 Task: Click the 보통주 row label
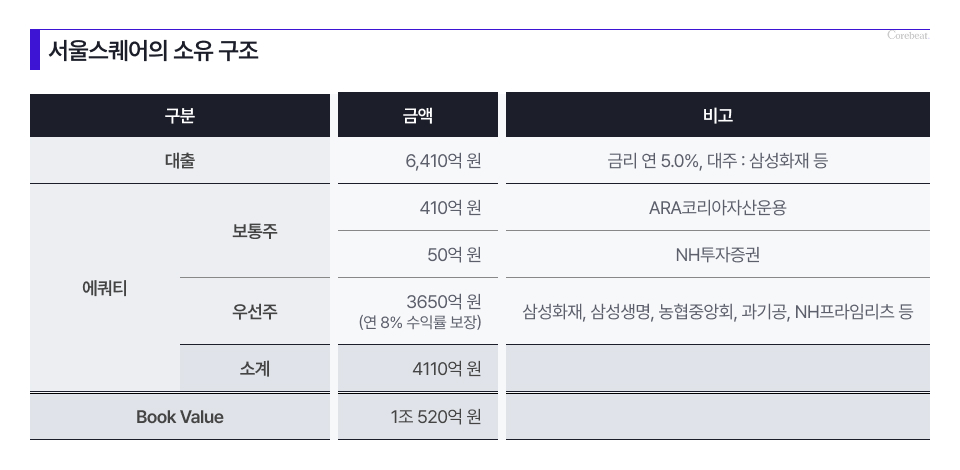pyautogui.click(x=255, y=231)
